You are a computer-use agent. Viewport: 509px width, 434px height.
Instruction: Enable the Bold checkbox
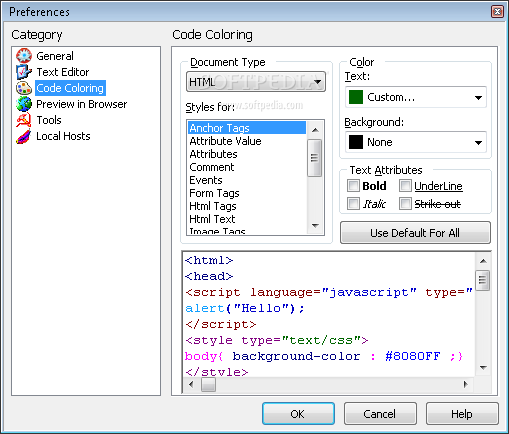pyautogui.click(x=353, y=186)
